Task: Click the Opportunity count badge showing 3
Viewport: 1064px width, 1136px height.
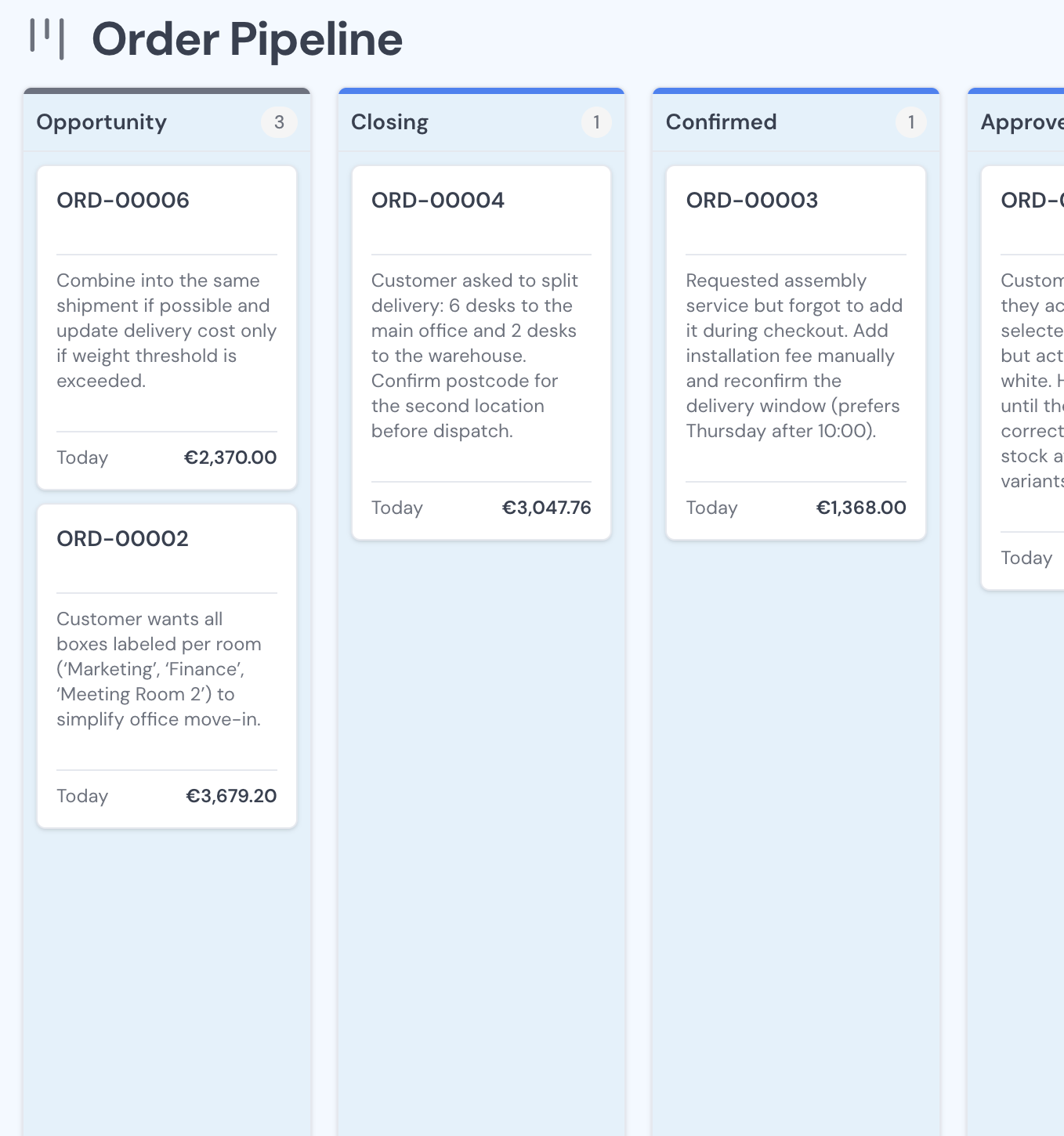Action: (x=279, y=122)
